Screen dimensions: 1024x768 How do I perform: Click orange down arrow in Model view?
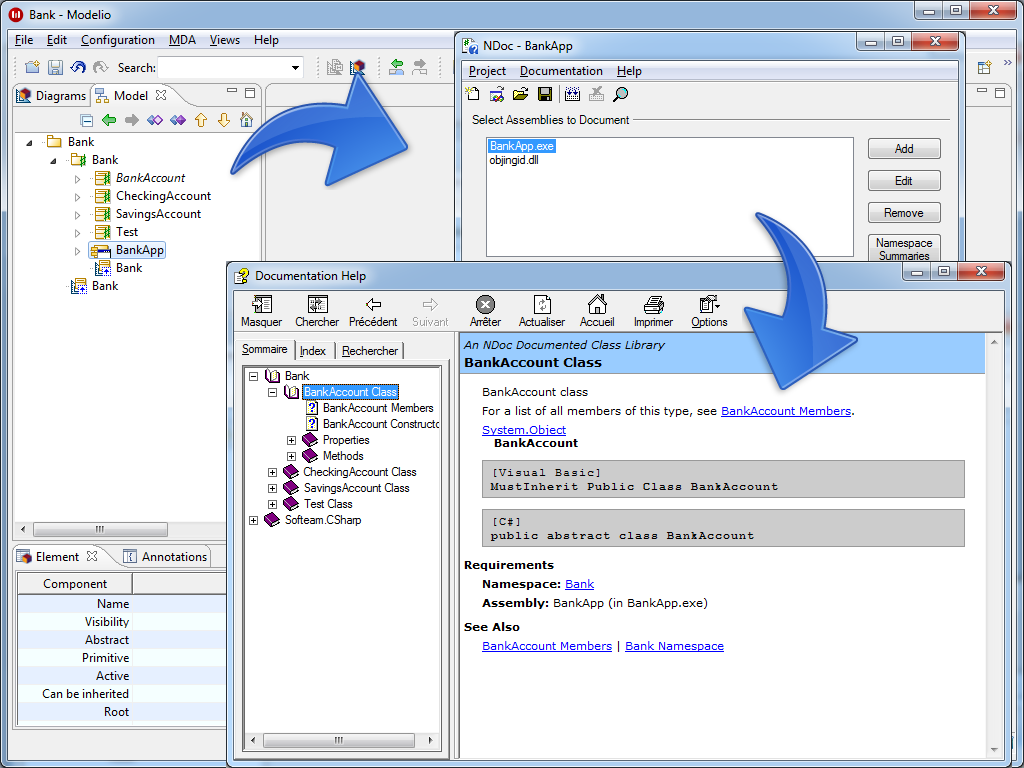tap(223, 120)
